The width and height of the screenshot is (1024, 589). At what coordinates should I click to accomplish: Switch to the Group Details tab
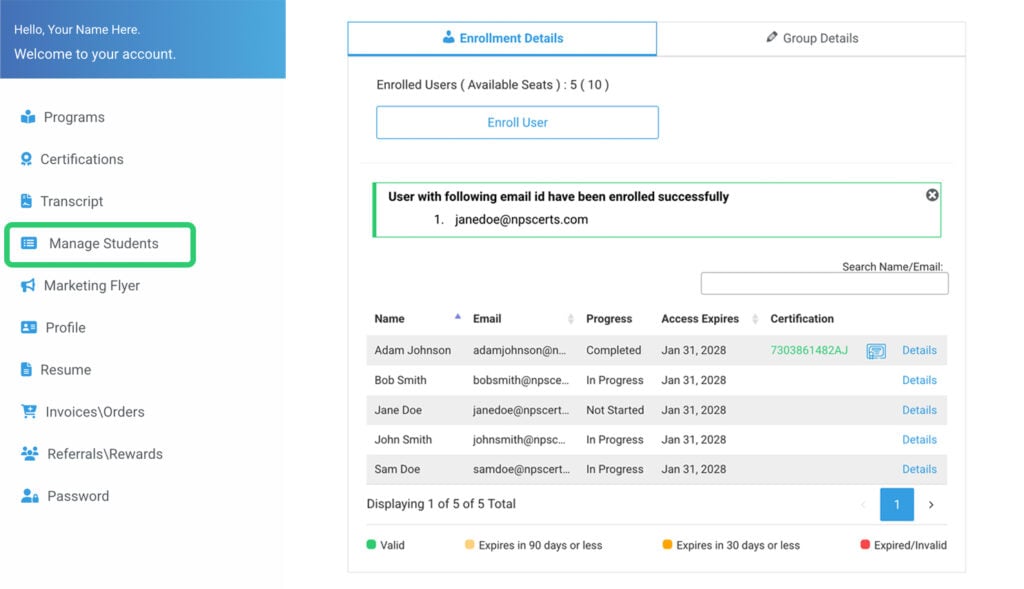[811, 39]
